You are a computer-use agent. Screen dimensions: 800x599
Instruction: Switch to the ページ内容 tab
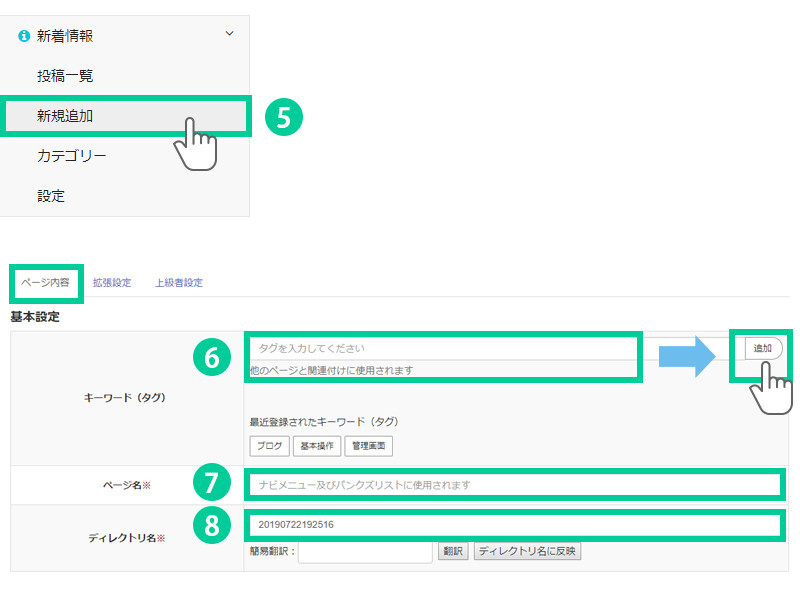coord(45,283)
